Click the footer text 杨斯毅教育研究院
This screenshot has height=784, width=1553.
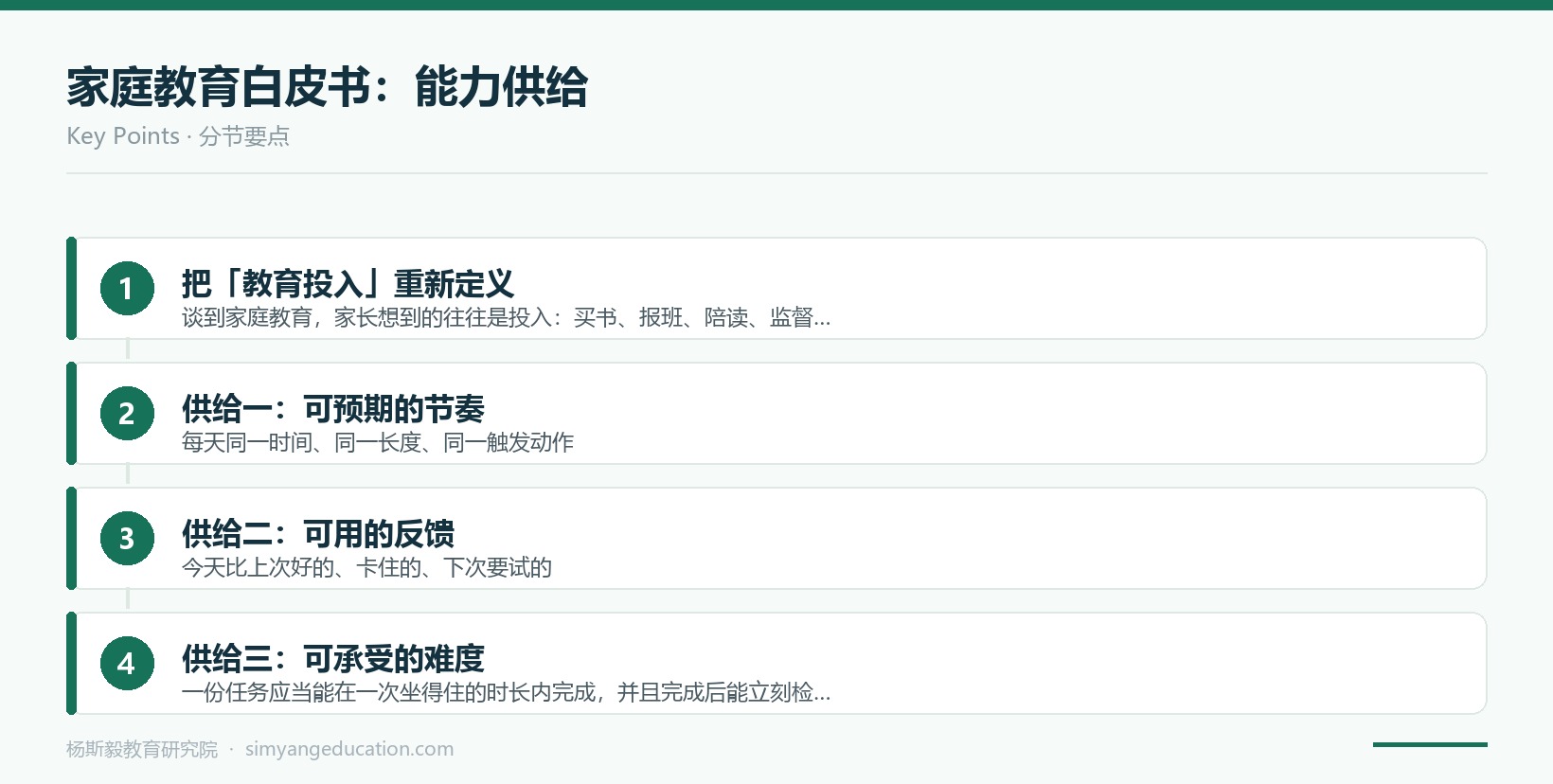[142, 749]
